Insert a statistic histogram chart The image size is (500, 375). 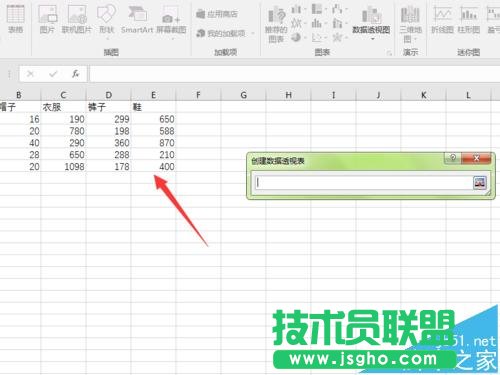318,23
